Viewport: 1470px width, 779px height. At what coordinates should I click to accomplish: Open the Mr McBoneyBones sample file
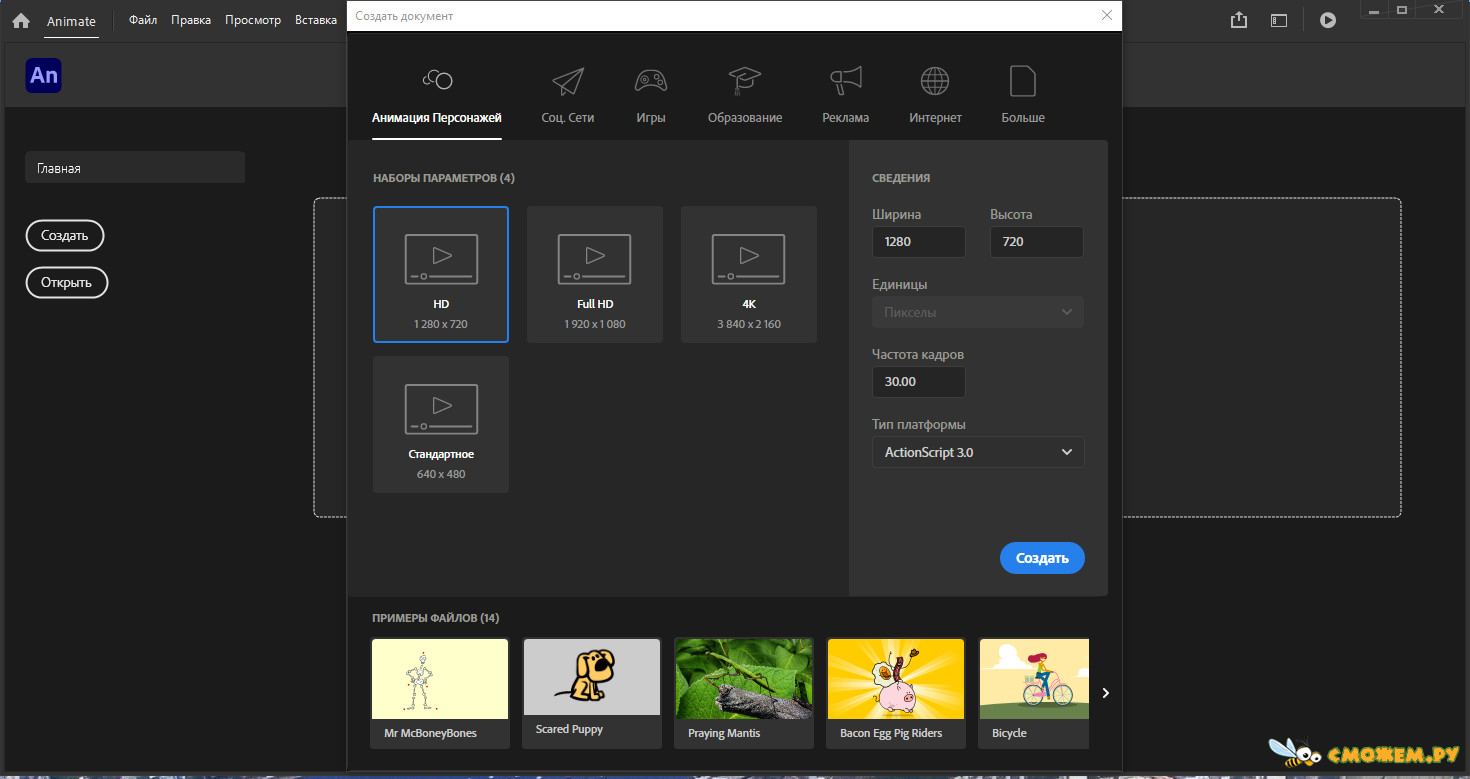point(440,693)
